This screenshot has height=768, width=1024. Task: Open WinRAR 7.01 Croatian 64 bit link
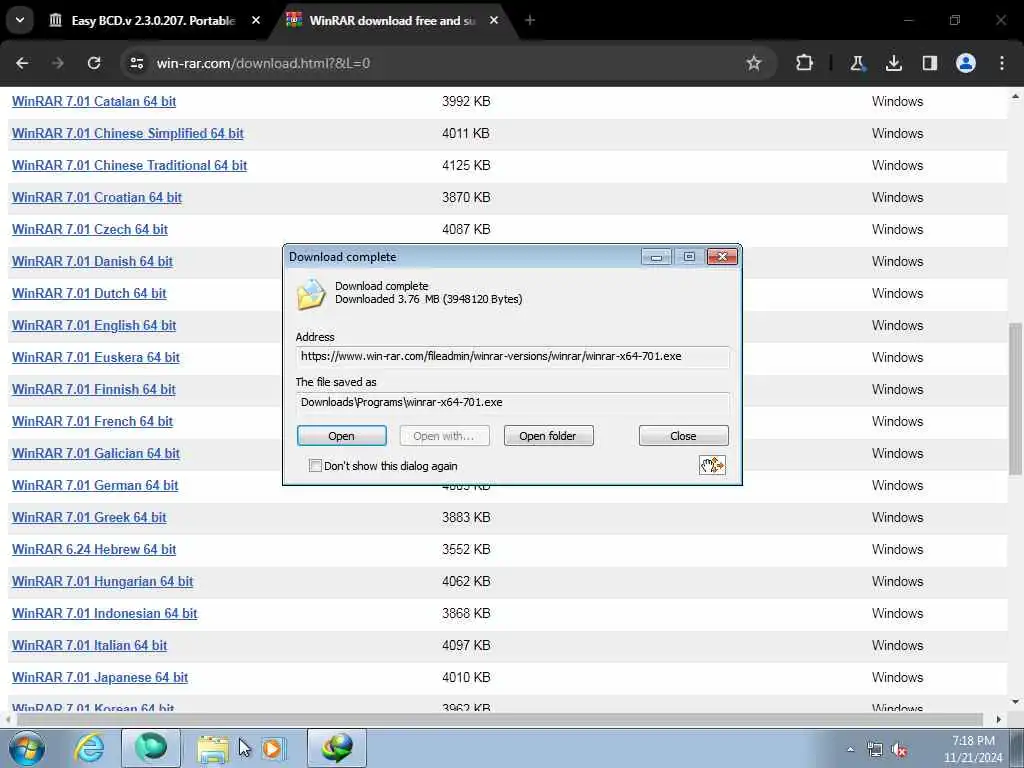(x=97, y=197)
